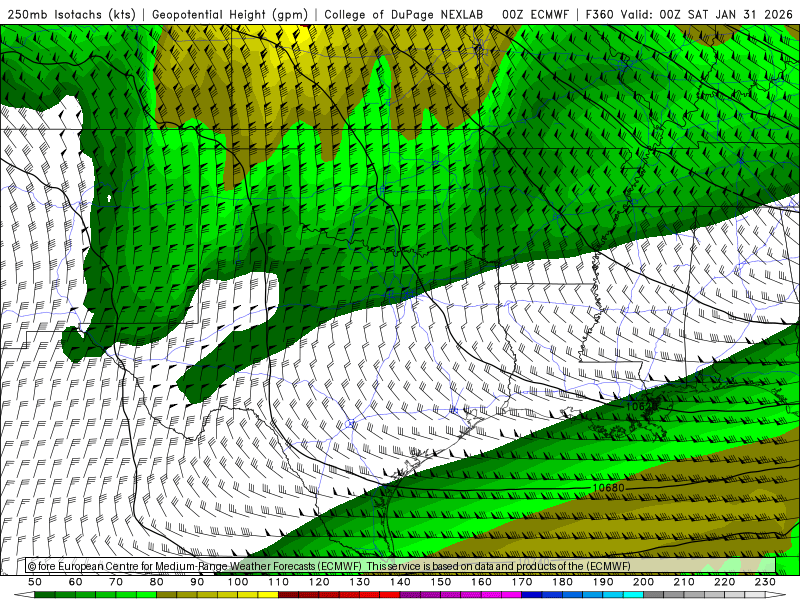Click the 210 knot legend value

[684, 582]
